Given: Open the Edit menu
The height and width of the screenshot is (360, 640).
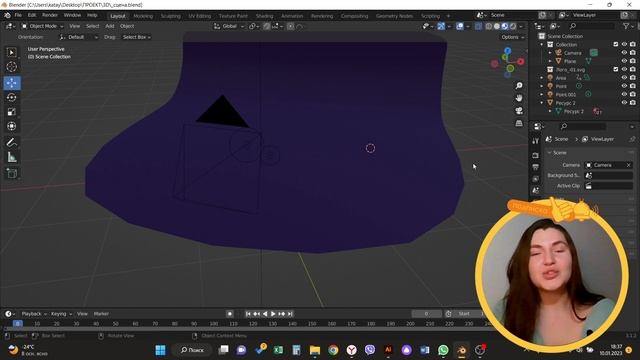Looking at the screenshot, I should point(32,15).
